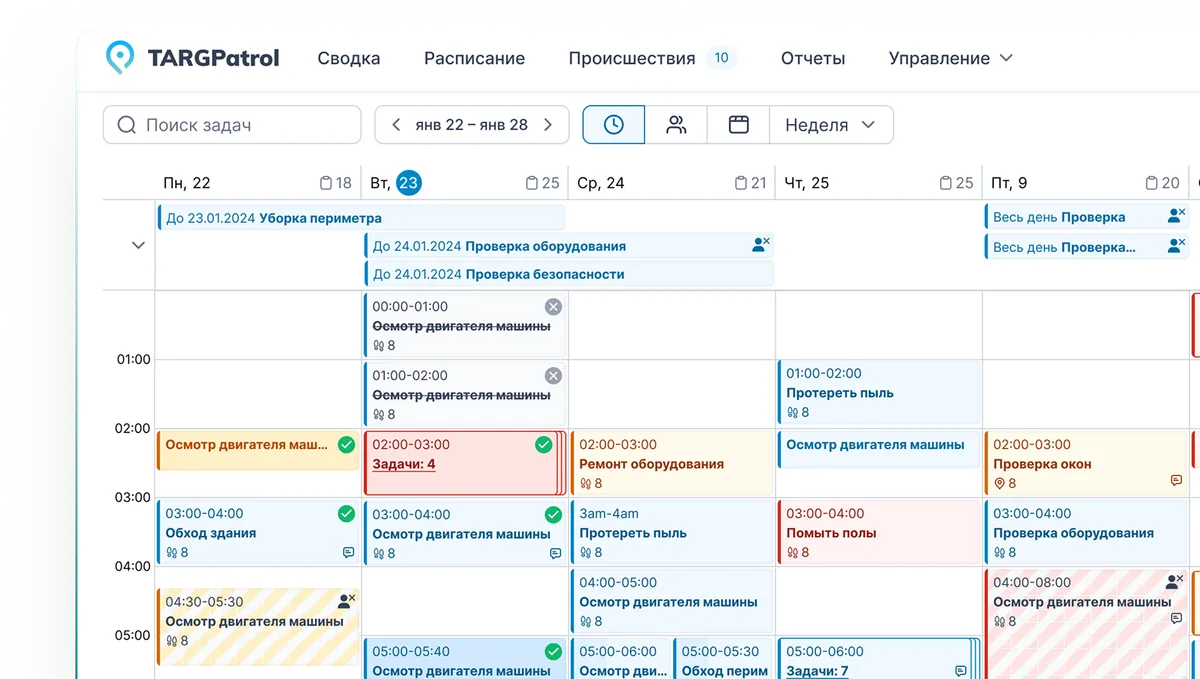Image resolution: width=1200 pixels, height=679 pixels.
Task: Expand the Управление menu
Action: coord(950,58)
